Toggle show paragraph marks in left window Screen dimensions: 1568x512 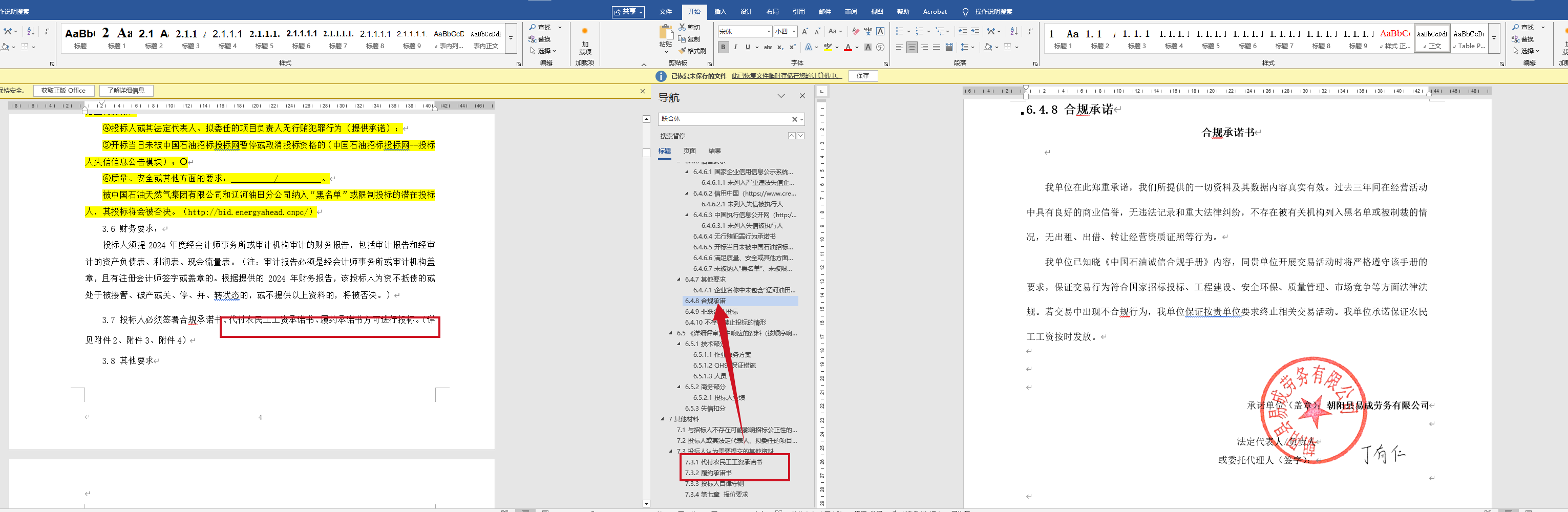[47, 31]
